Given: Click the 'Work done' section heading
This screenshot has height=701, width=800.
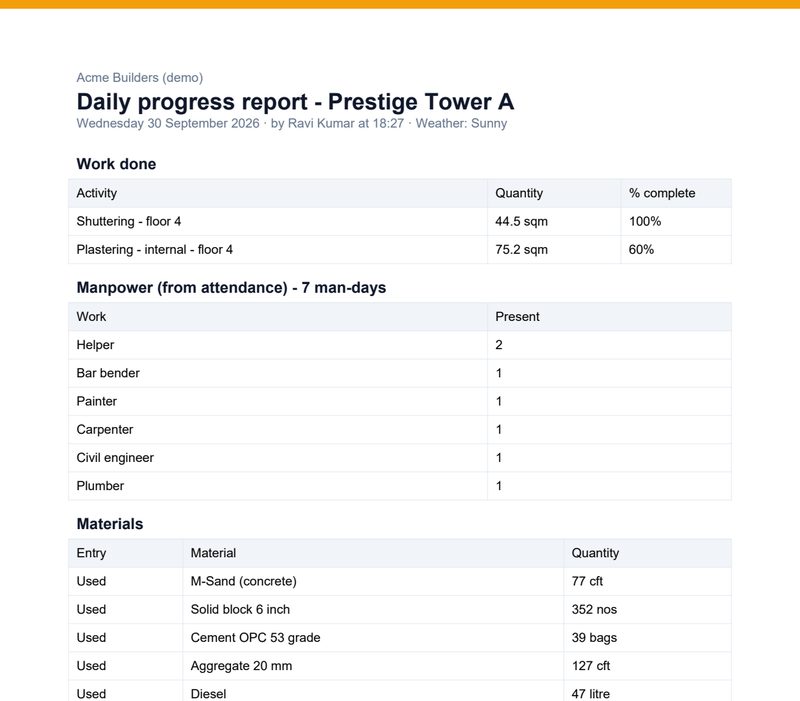Looking at the screenshot, I should [116, 164].
